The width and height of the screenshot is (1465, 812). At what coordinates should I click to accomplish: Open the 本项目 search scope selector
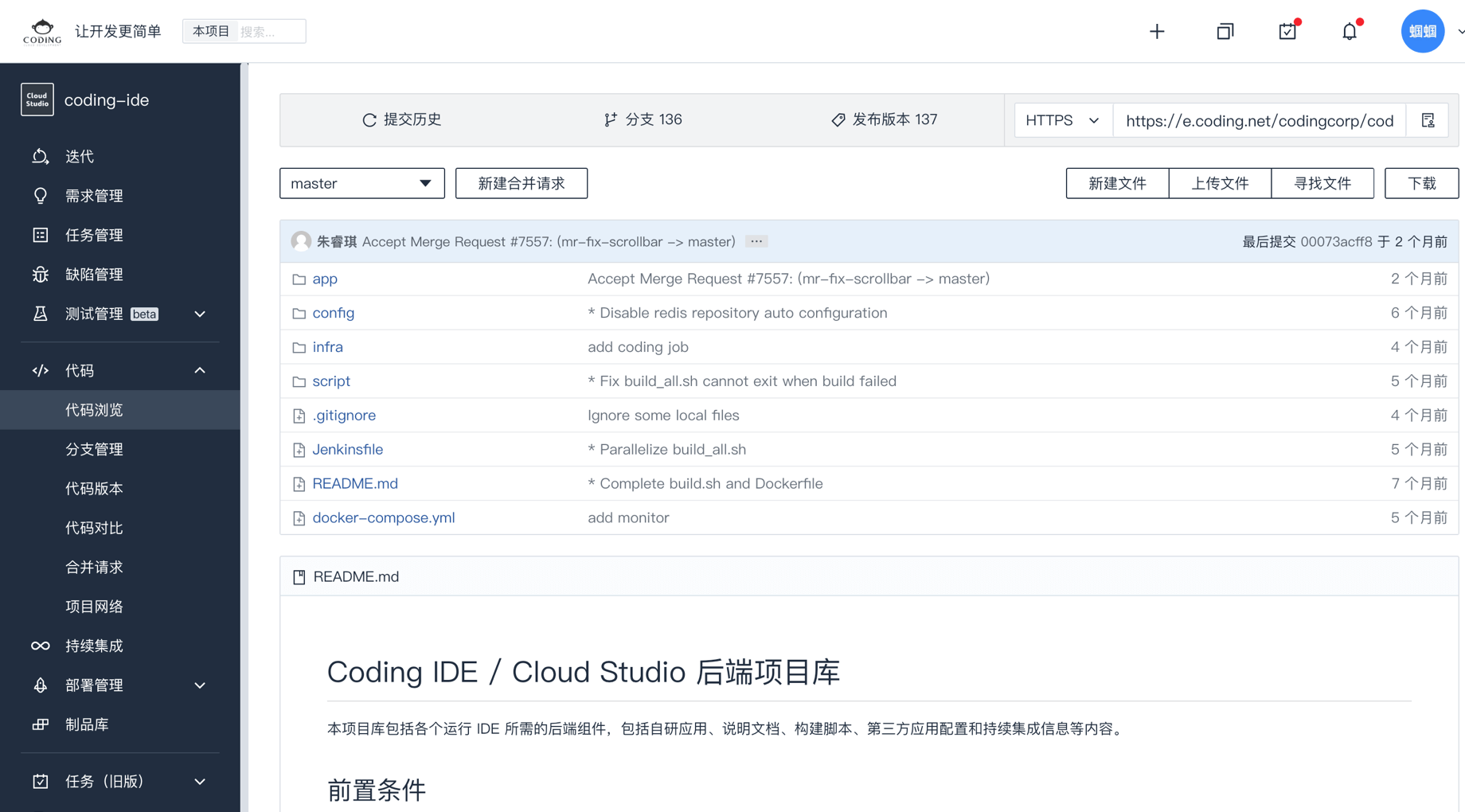(210, 31)
